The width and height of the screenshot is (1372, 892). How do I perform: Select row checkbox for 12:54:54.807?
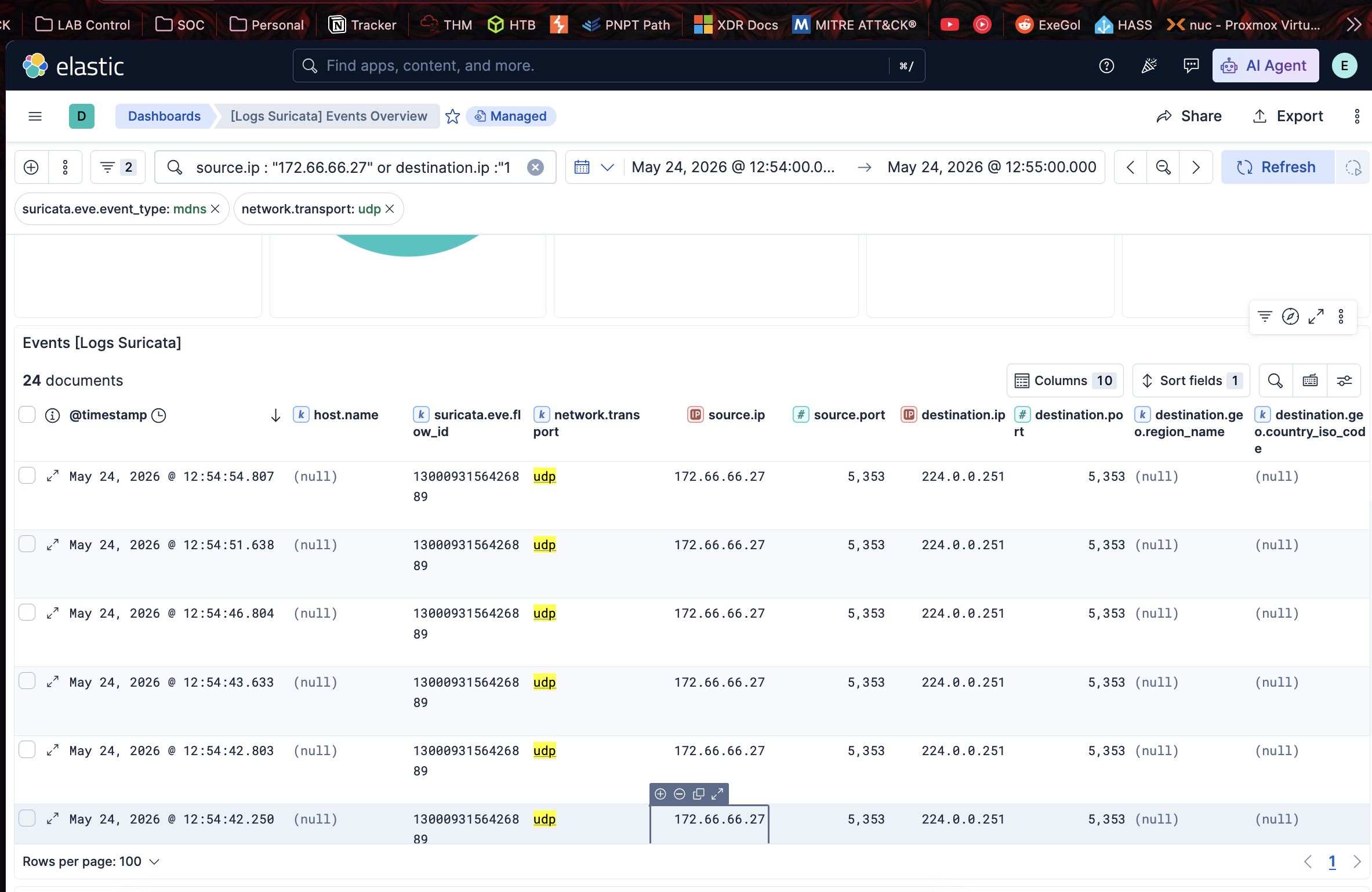[27, 476]
